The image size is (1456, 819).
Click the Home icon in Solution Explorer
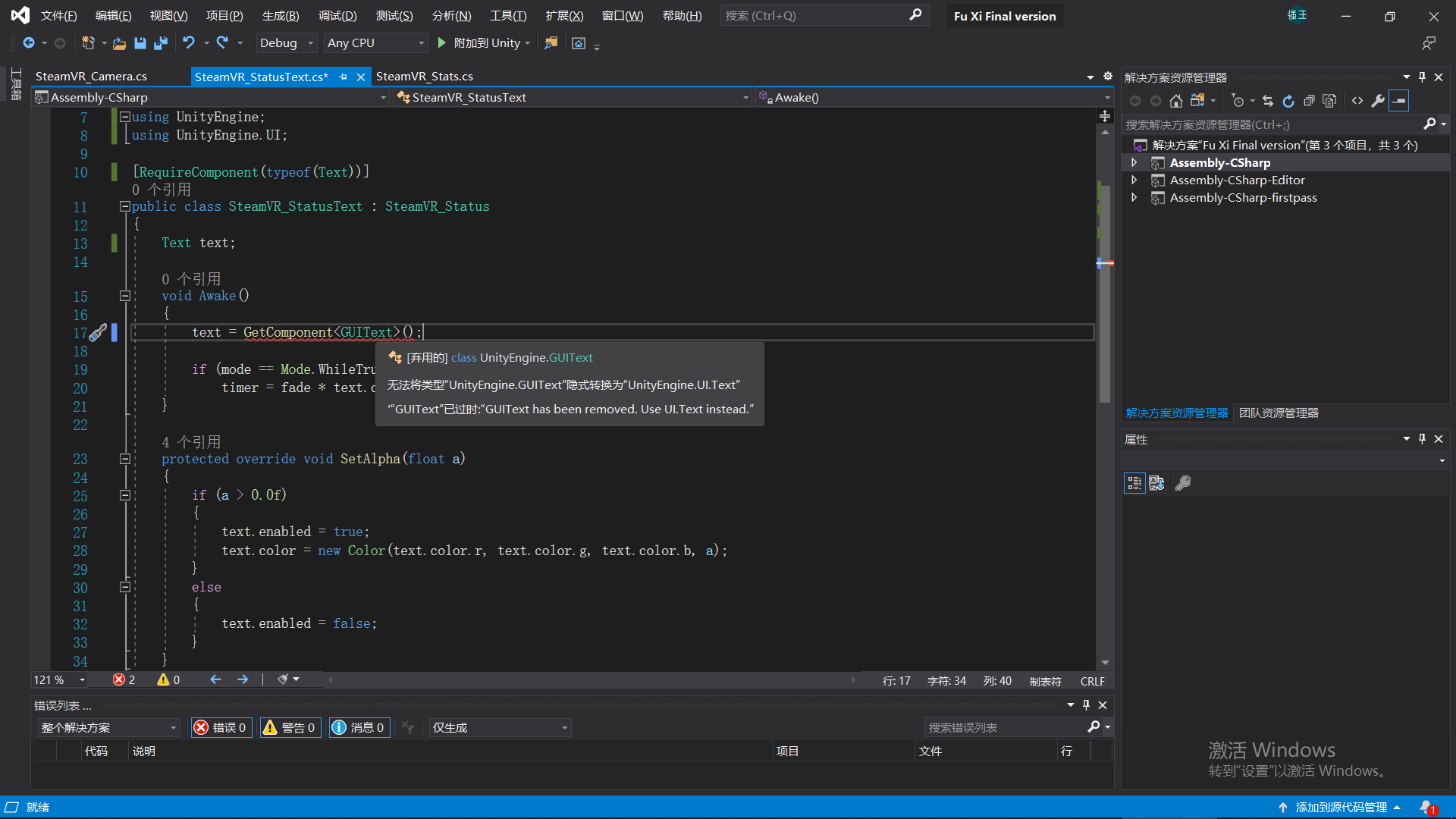[x=1175, y=101]
